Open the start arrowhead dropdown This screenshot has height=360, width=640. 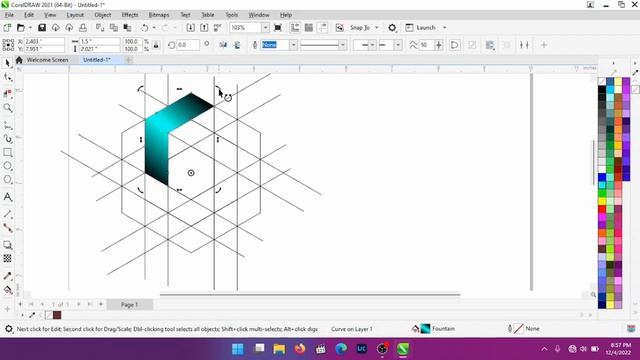point(372,45)
